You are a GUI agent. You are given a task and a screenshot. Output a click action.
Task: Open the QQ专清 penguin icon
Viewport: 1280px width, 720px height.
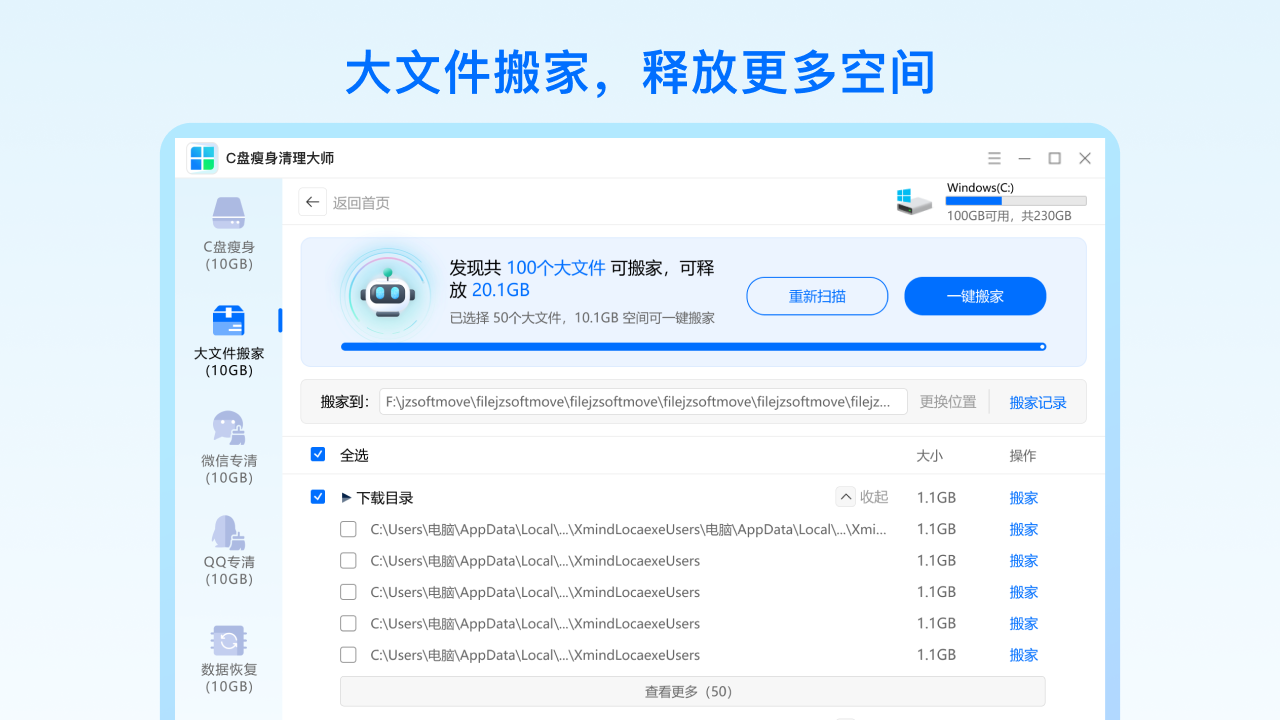[228, 532]
